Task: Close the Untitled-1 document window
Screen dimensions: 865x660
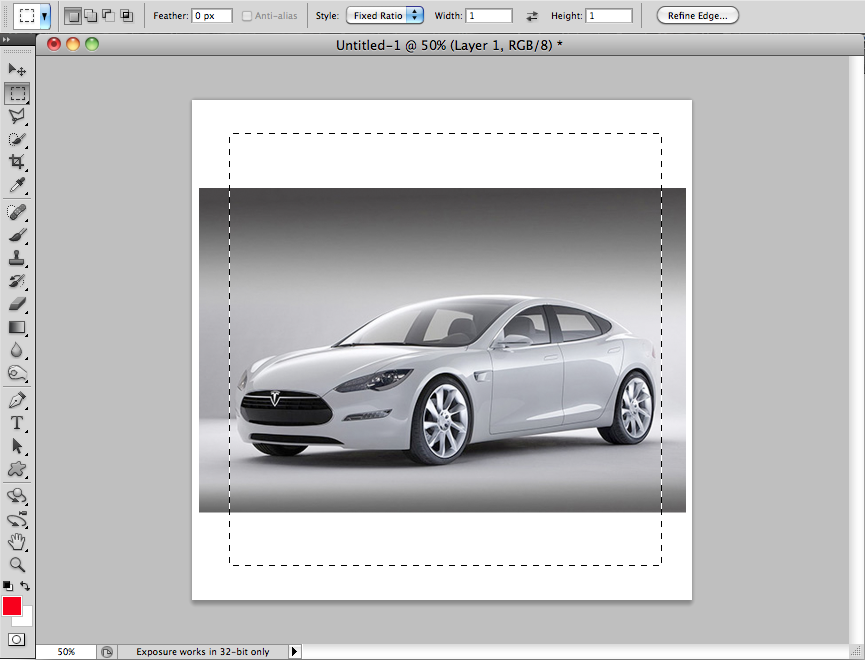Action: [54, 44]
